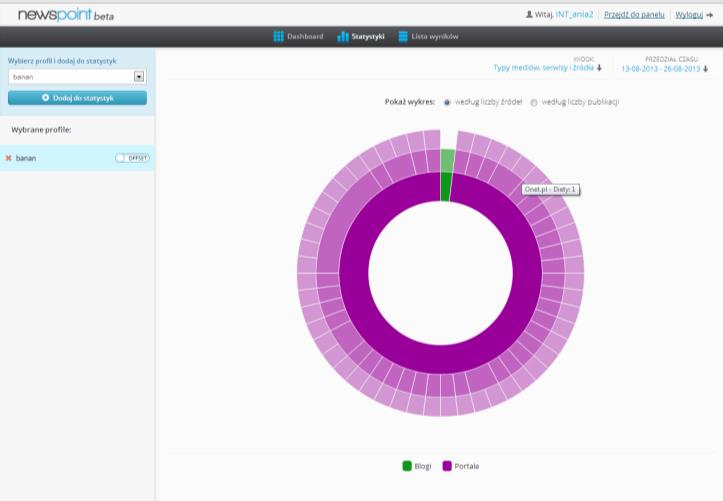Screen dimensions: 723x501
Task: Click the Blogi legend label text
Action: point(423,466)
